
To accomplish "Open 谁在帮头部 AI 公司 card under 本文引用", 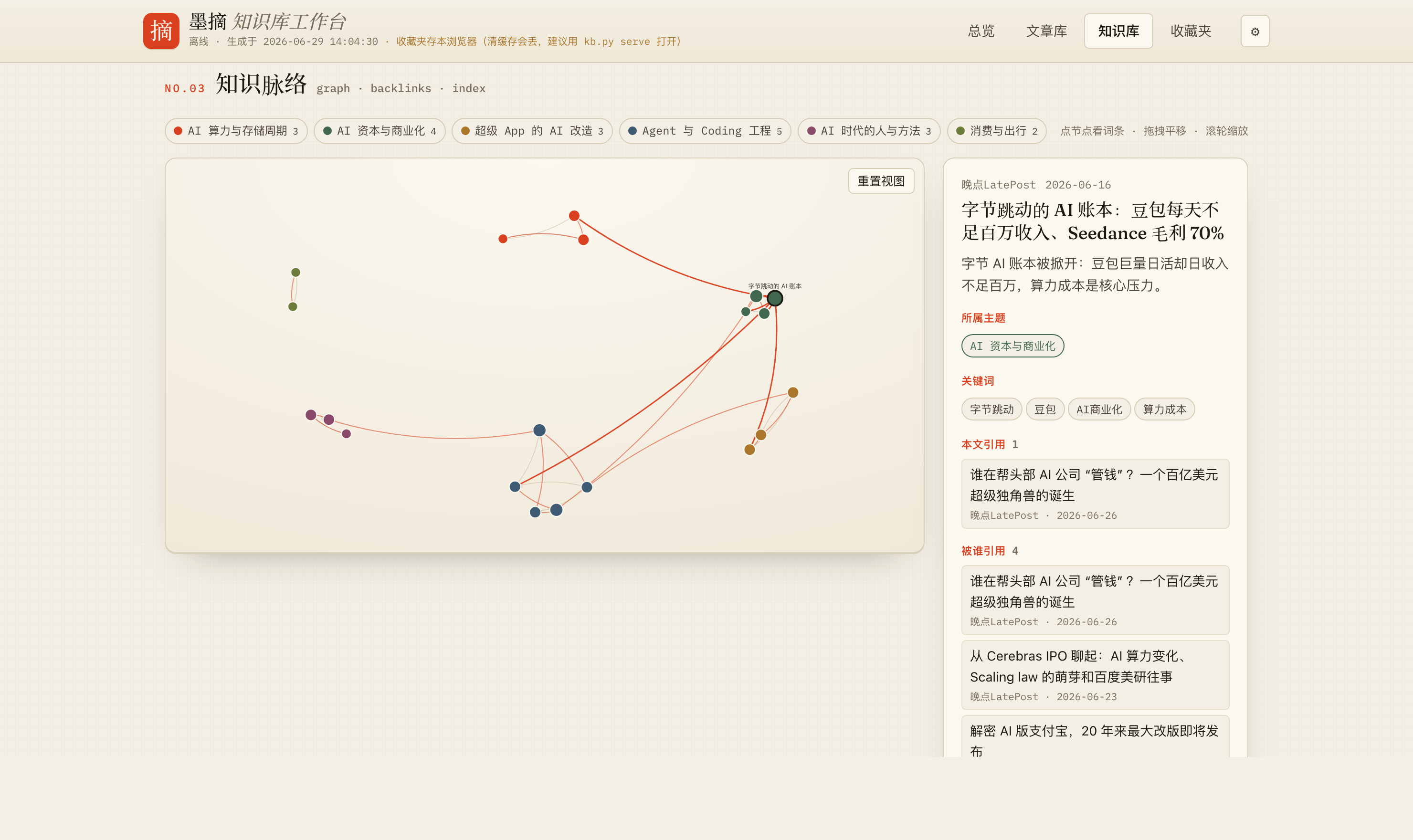I will (x=1095, y=493).
